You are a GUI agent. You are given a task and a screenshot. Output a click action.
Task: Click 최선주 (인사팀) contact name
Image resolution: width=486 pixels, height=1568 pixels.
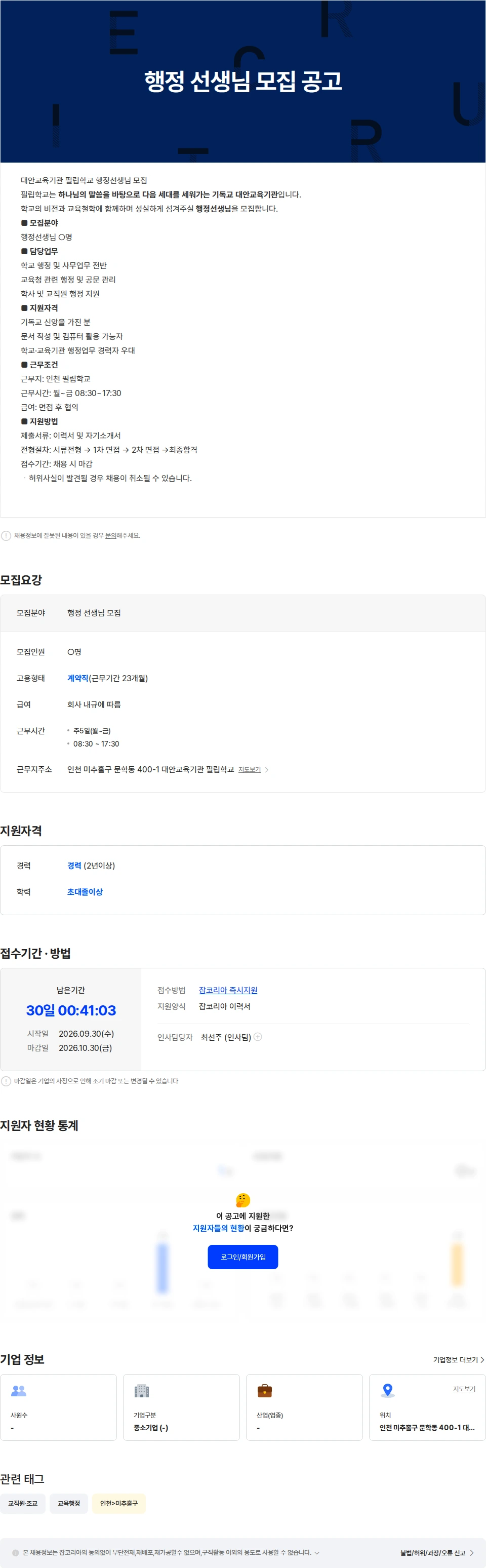(226, 1037)
